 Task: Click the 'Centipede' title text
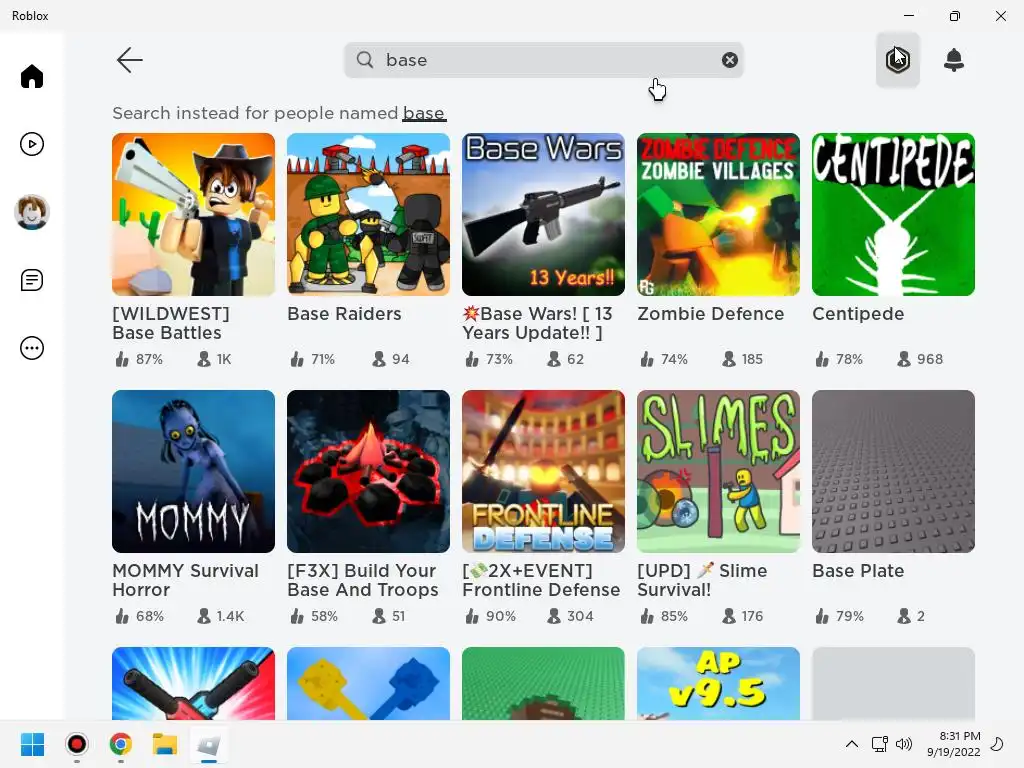coord(858,314)
